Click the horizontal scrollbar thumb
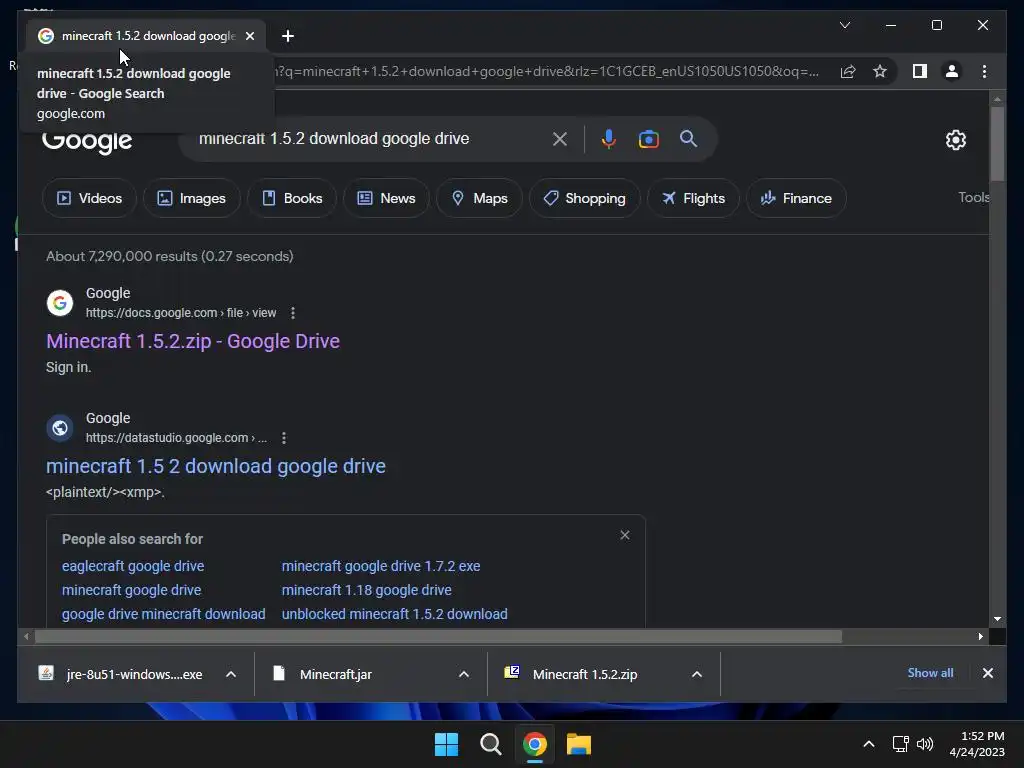1024x768 pixels. click(438, 636)
